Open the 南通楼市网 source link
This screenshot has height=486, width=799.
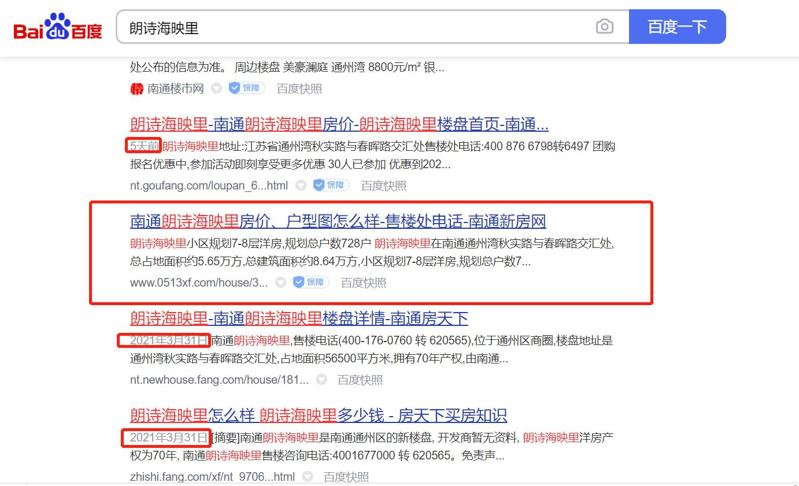click(175, 89)
